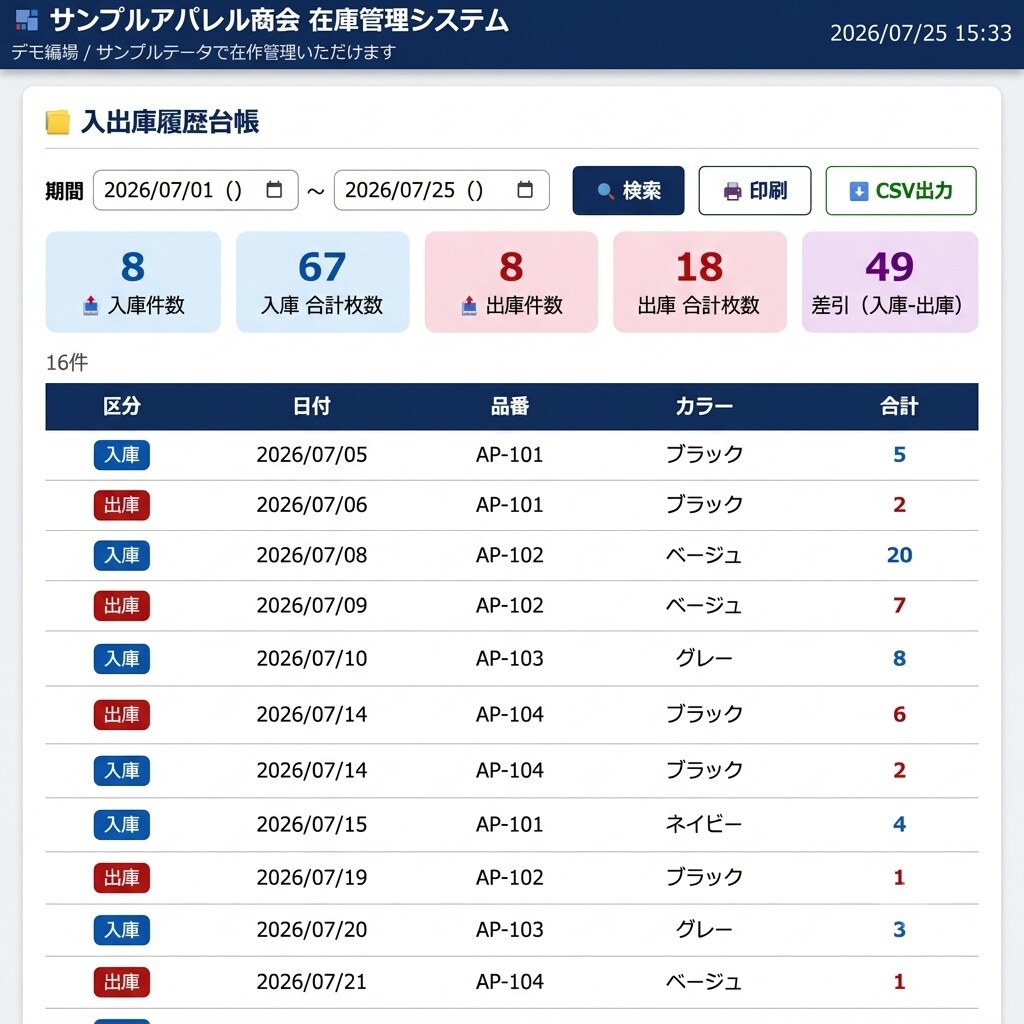Click the start date field 2026/07/01
Image resolution: width=1024 pixels, height=1024 pixels.
(x=196, y=190)
